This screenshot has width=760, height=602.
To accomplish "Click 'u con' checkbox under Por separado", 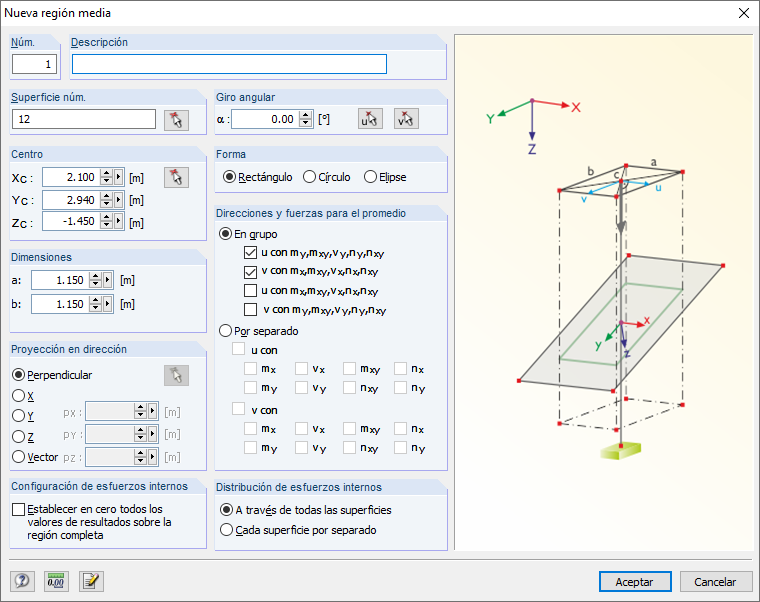I will [x=238, y=349].
